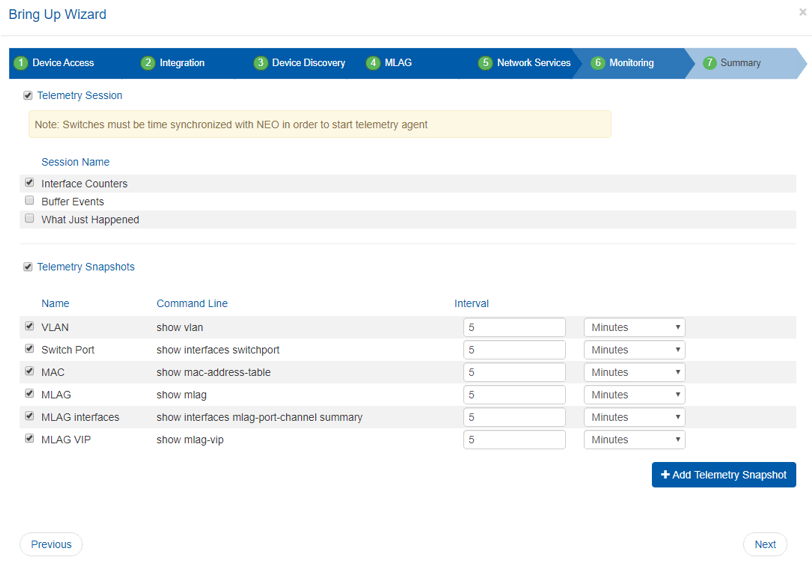Click the Switch Port interval input field
Viewport: 812px width, 562px height.
pos(514,350)
